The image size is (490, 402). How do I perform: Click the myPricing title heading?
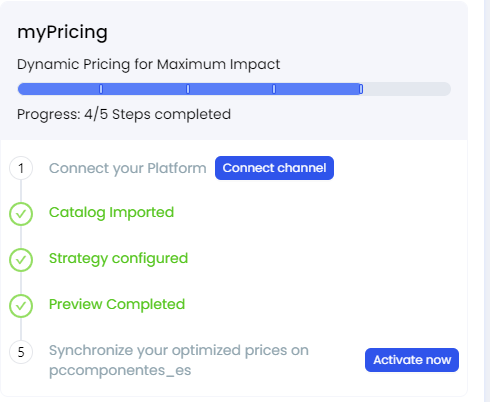click(62, 33)
